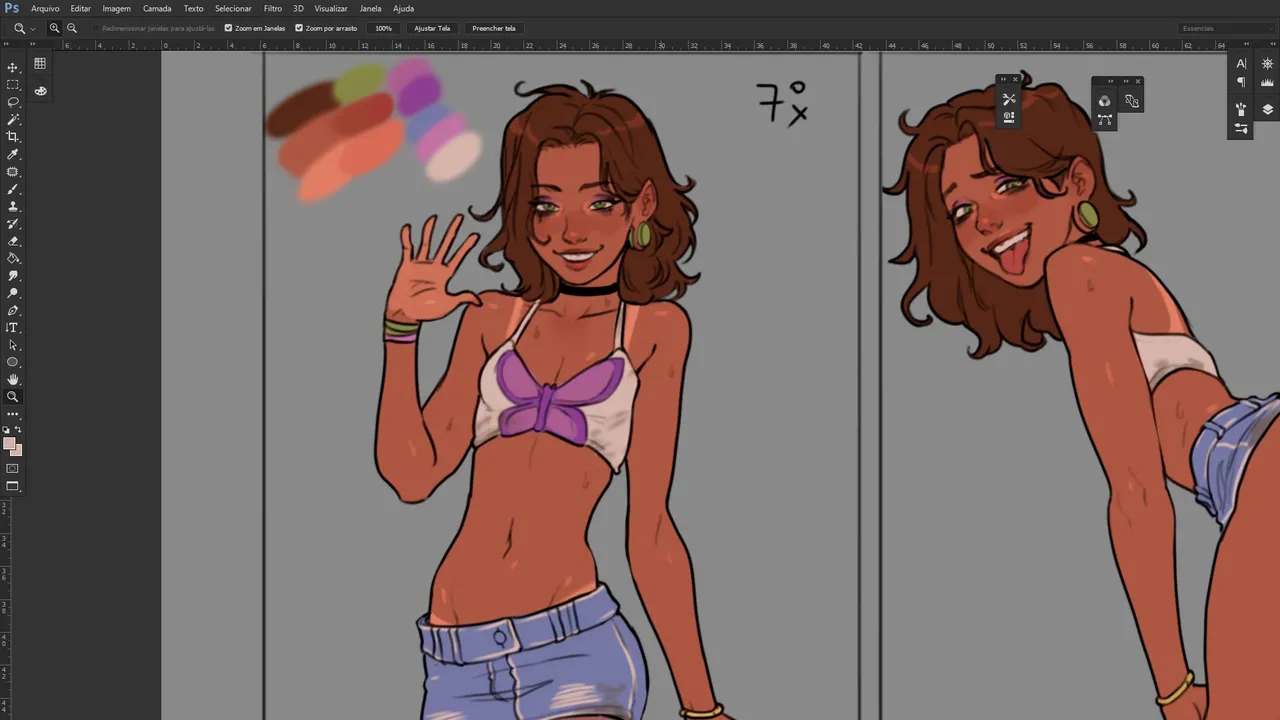Open the 'Essenciais' workspace dropdown
The image size is (1280, 720).
pos(1225,28)
